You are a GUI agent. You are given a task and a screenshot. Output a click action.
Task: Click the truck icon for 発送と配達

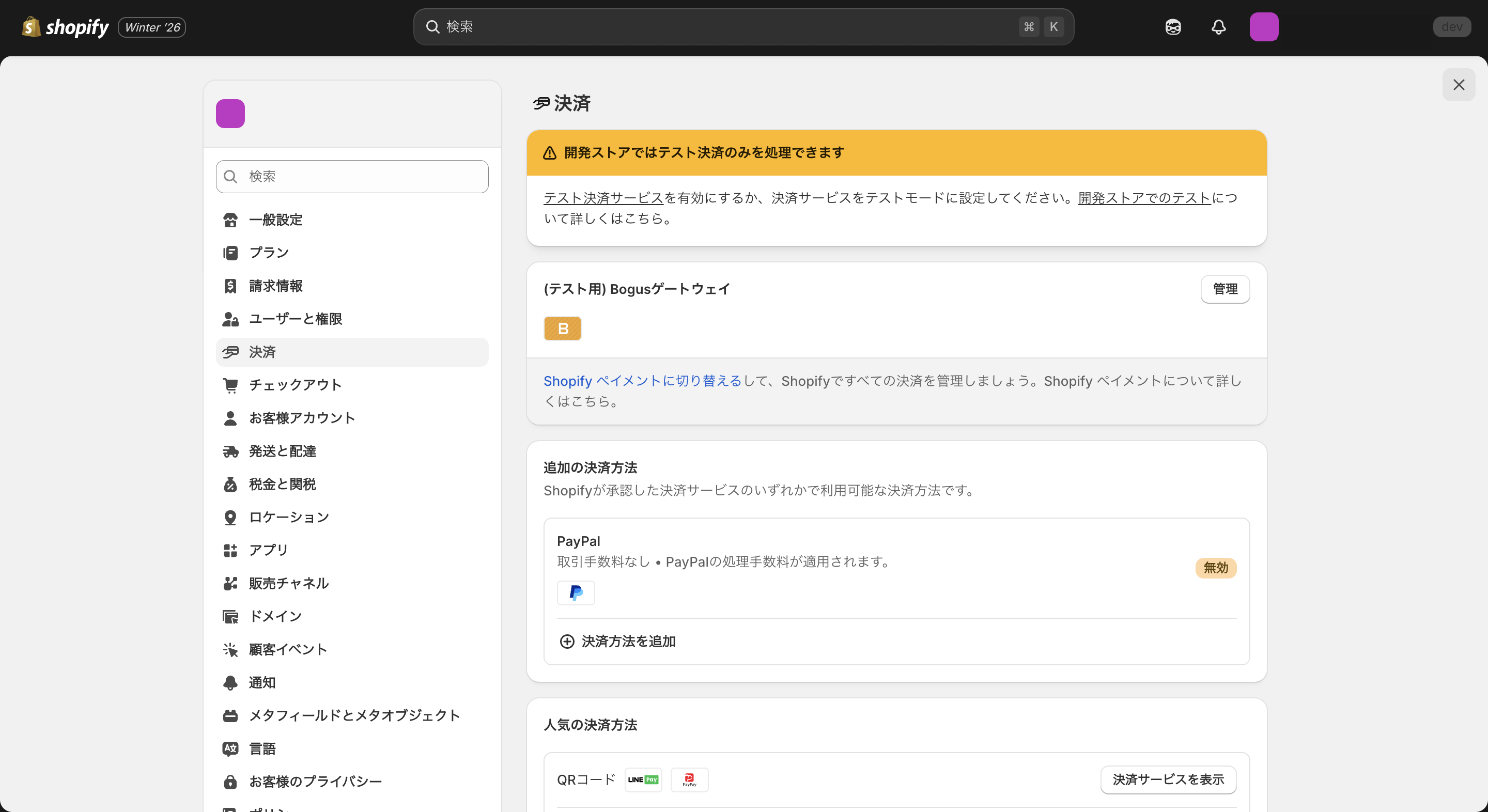point(230,451)
